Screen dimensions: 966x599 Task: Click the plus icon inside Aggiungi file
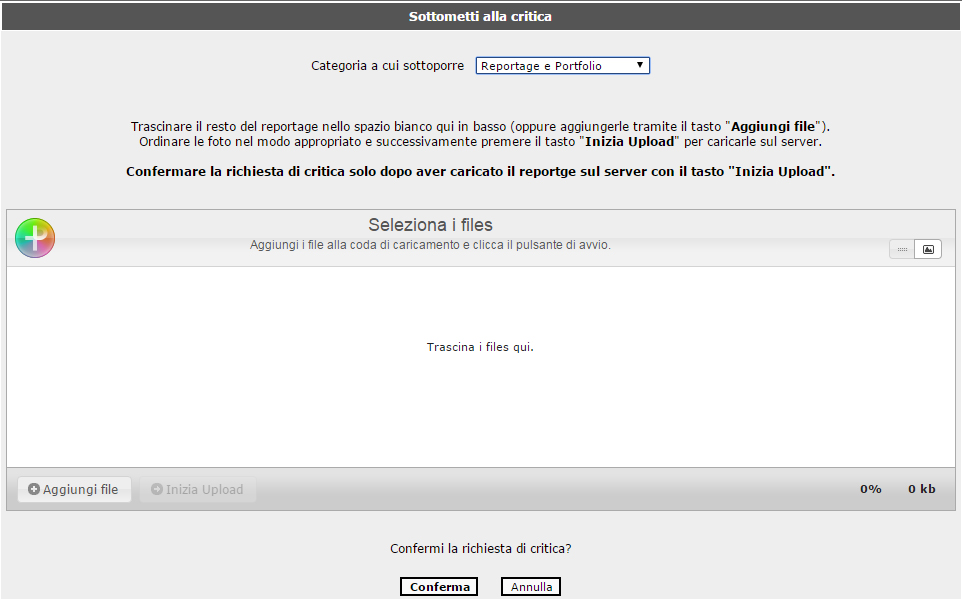click(34, 490)
